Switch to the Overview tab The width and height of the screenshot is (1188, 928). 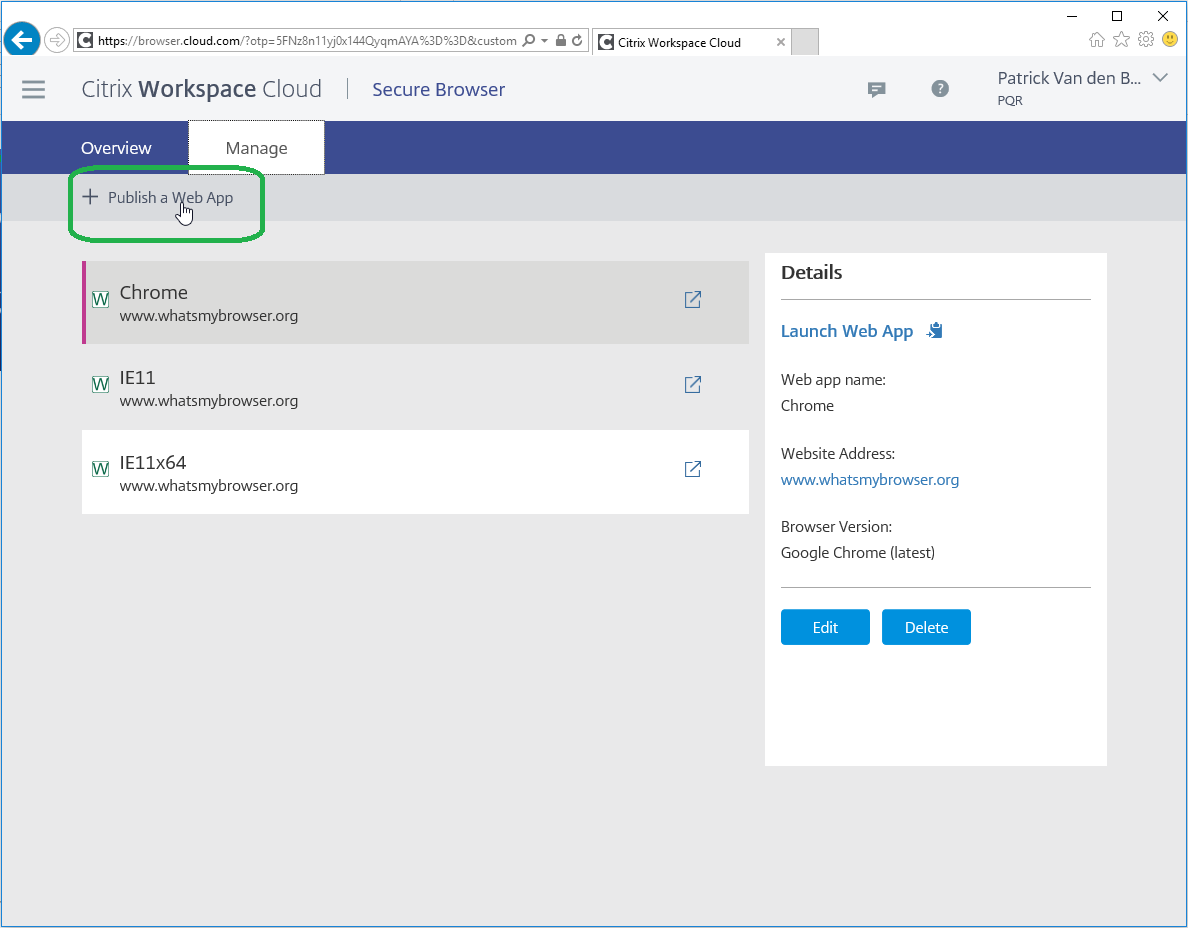tap(116, 148)
